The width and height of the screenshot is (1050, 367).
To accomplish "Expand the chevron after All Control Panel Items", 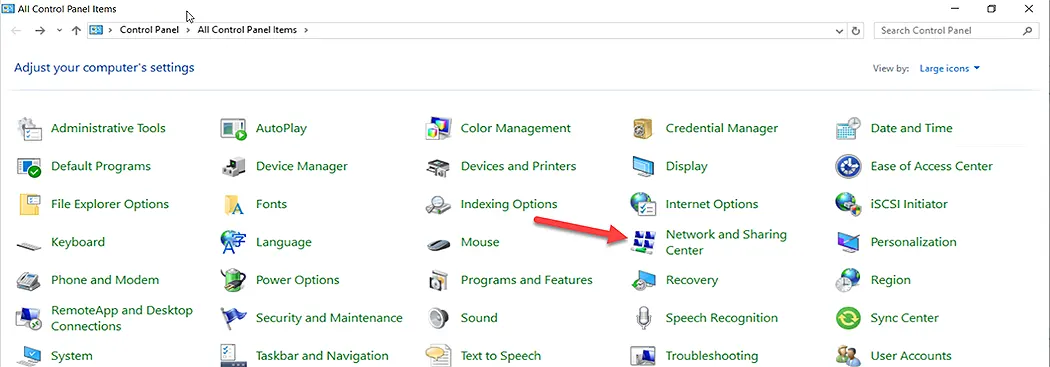I will coord(306,30).
